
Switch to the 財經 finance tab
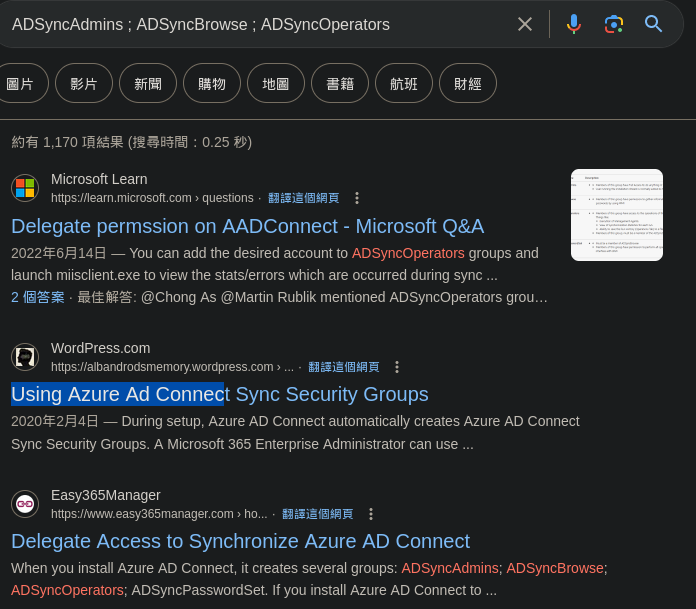point(468,83)
